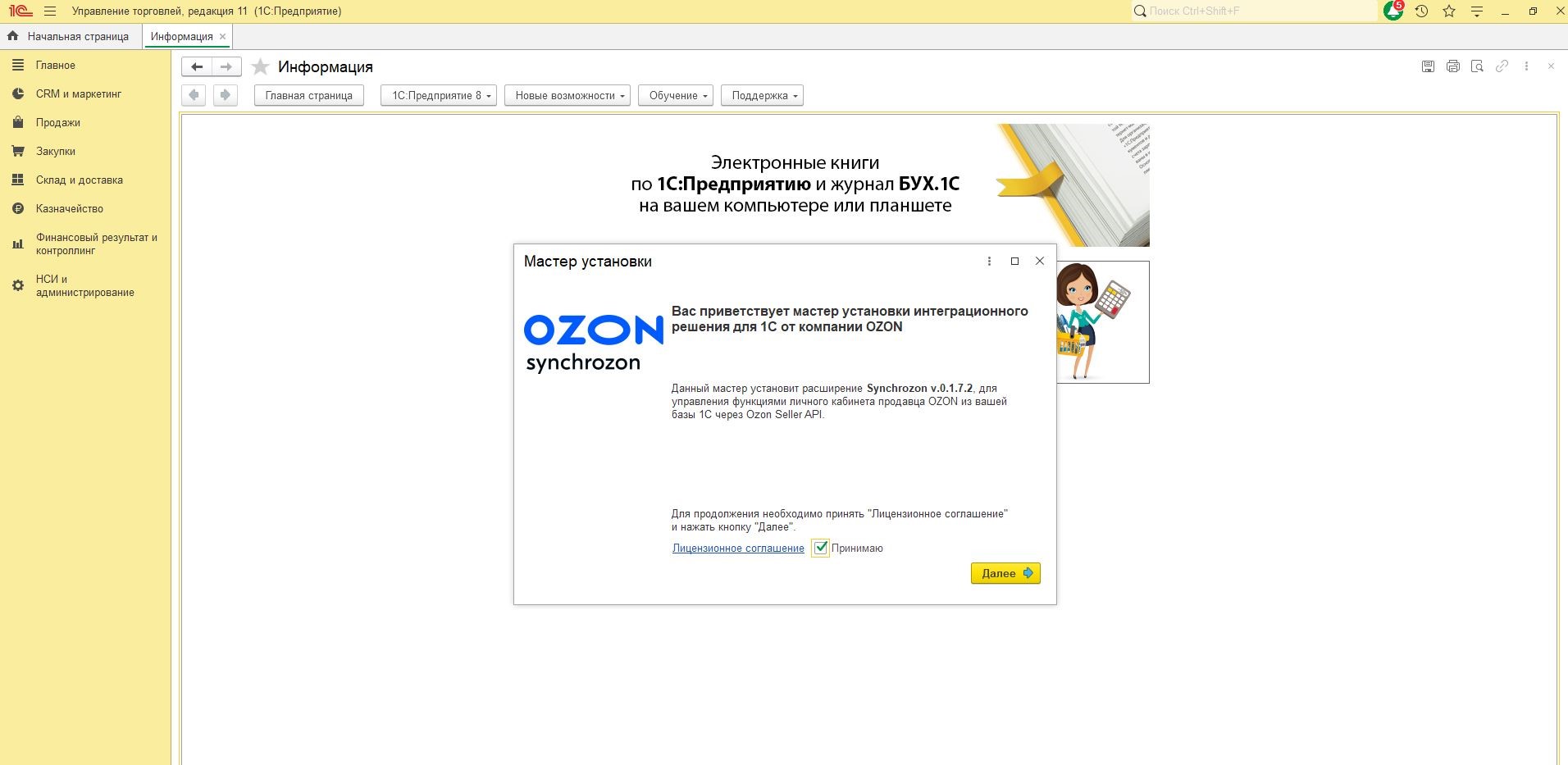1568x765 pixels.
Task: Open the Обучение dropdown
Action: (676, 95)
